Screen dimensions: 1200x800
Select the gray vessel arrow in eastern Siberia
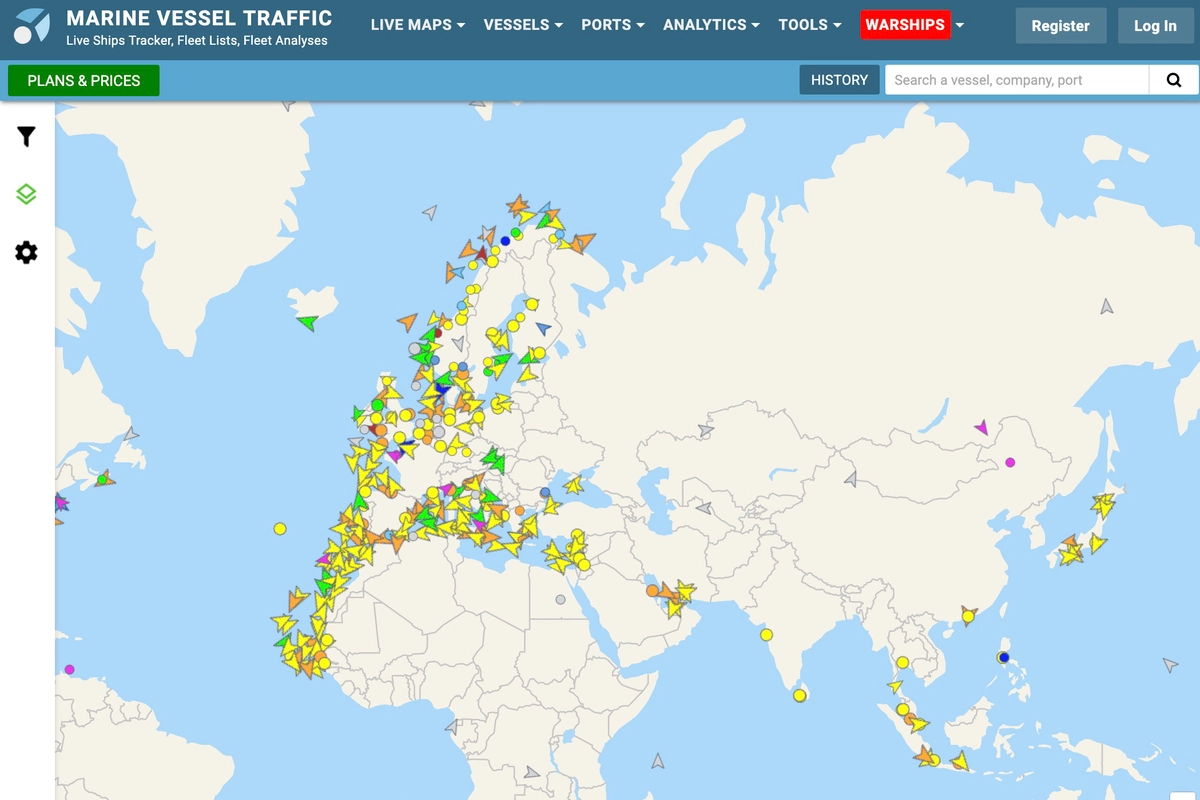pyautogui.click(x=1106, y=307)
